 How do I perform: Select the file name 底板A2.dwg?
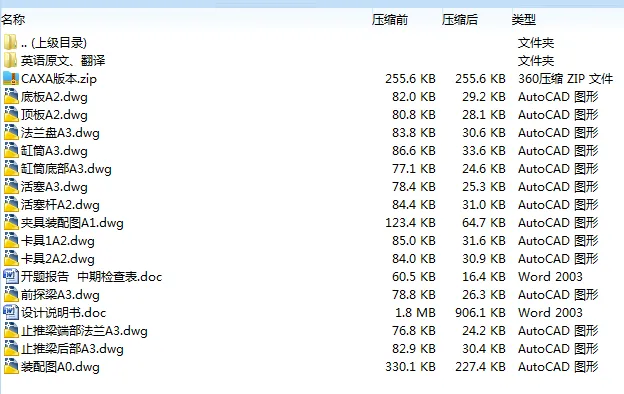(54, 97)
